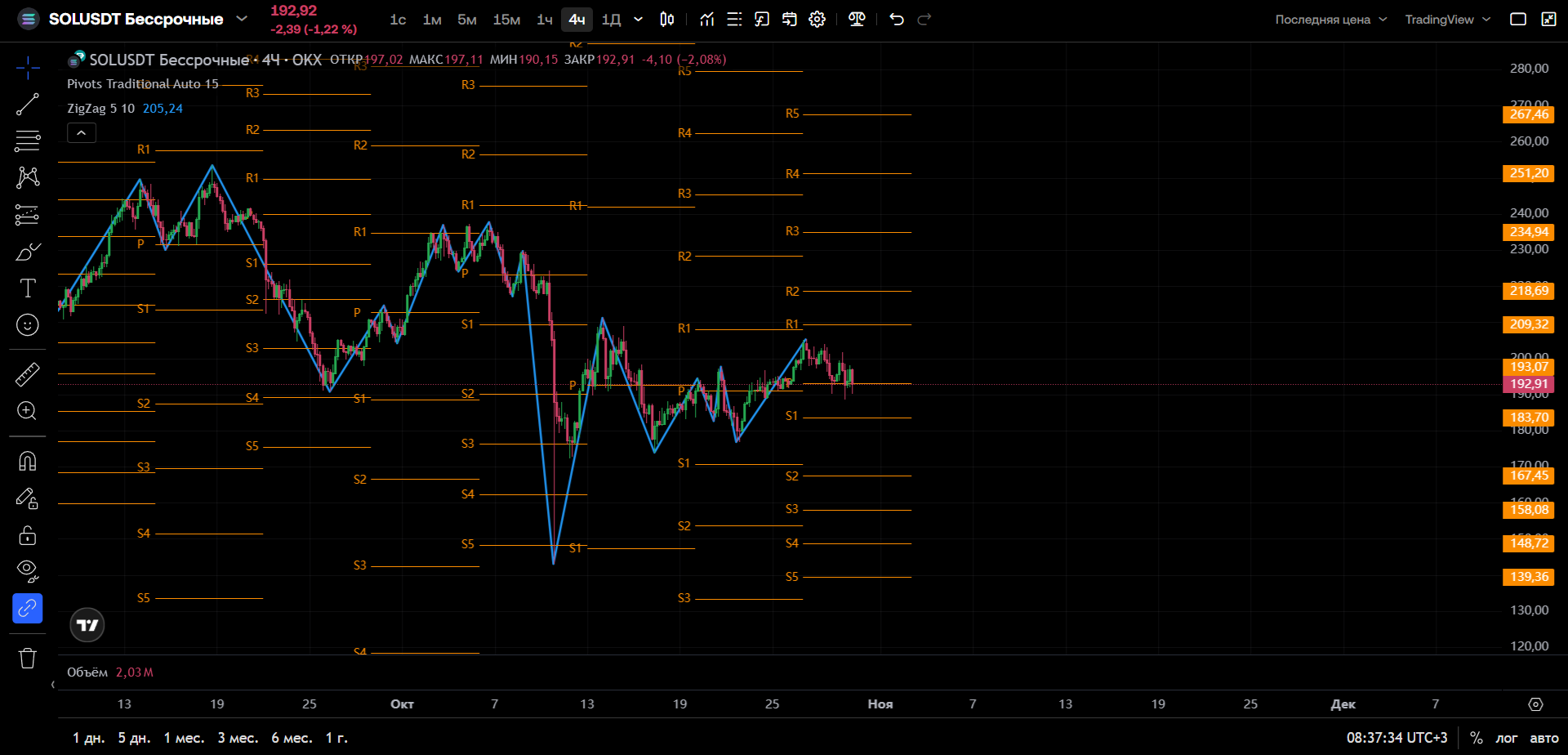
Task: Toggle stay-in-drawing-mode pencil lock
Action: 28,498
